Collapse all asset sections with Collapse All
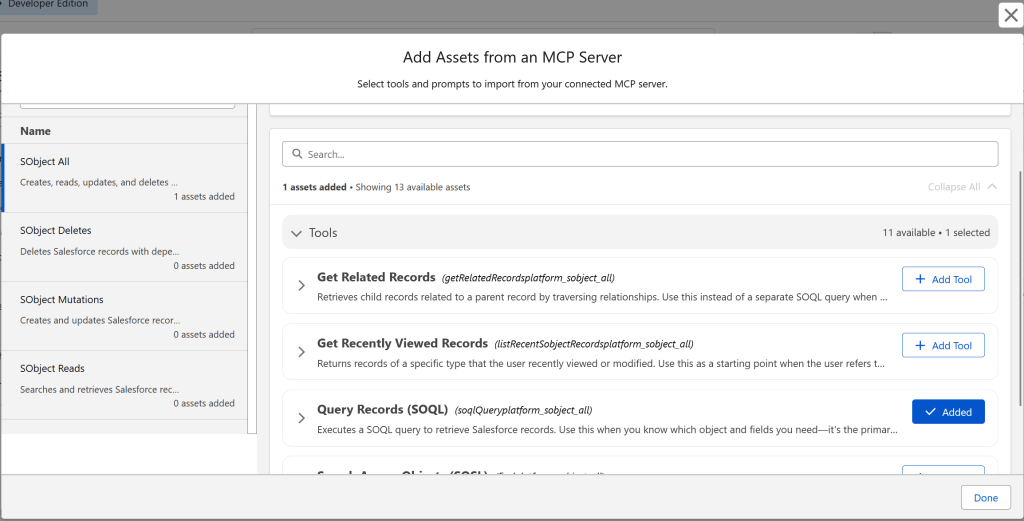1024x521 pixels. pyautogui.click(x=962, y=187)
